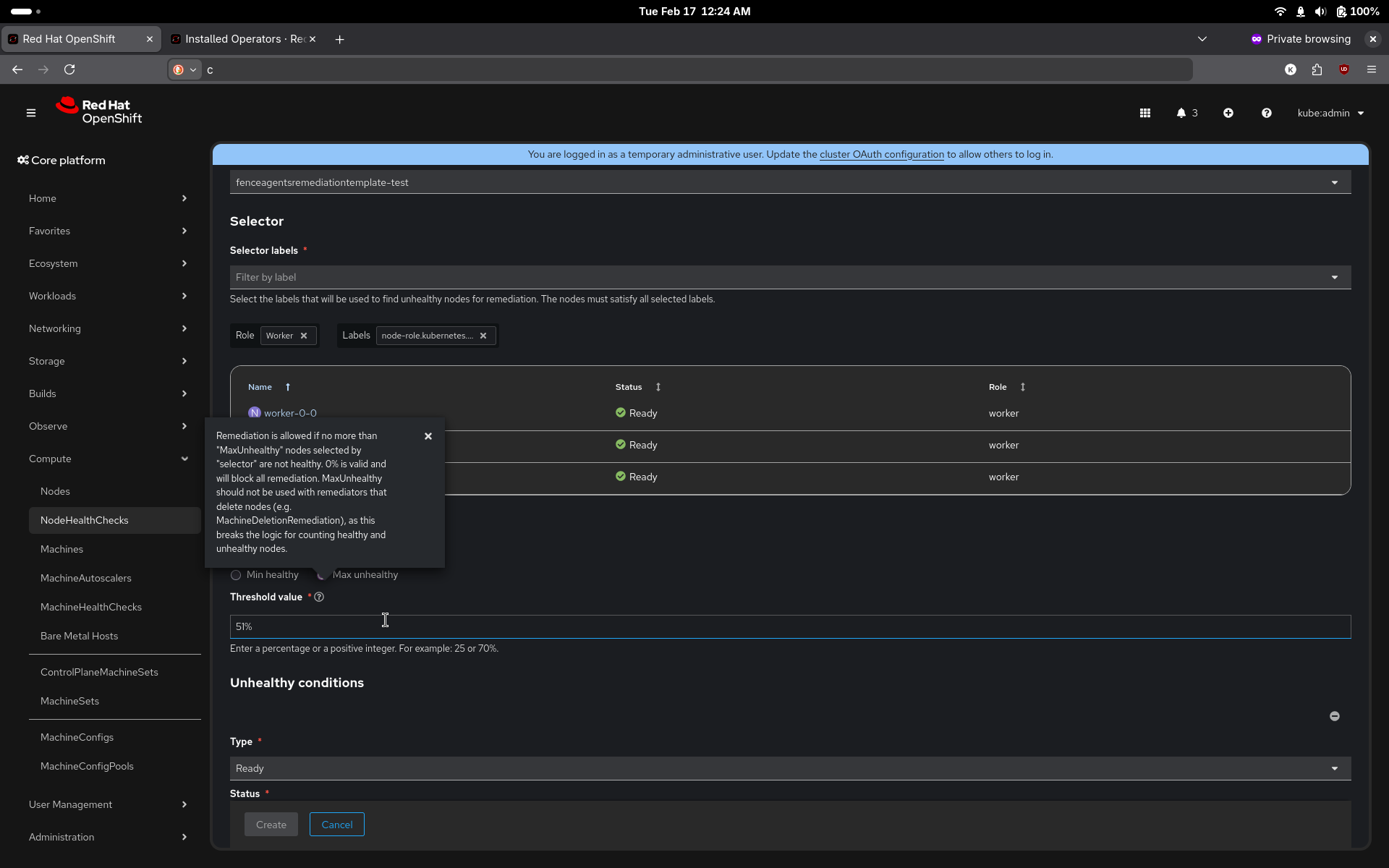This screenshot has height=868, width=1389.
Task: Remove the unhealthy condition with minus icon
Action: [x=1334, y=716]
